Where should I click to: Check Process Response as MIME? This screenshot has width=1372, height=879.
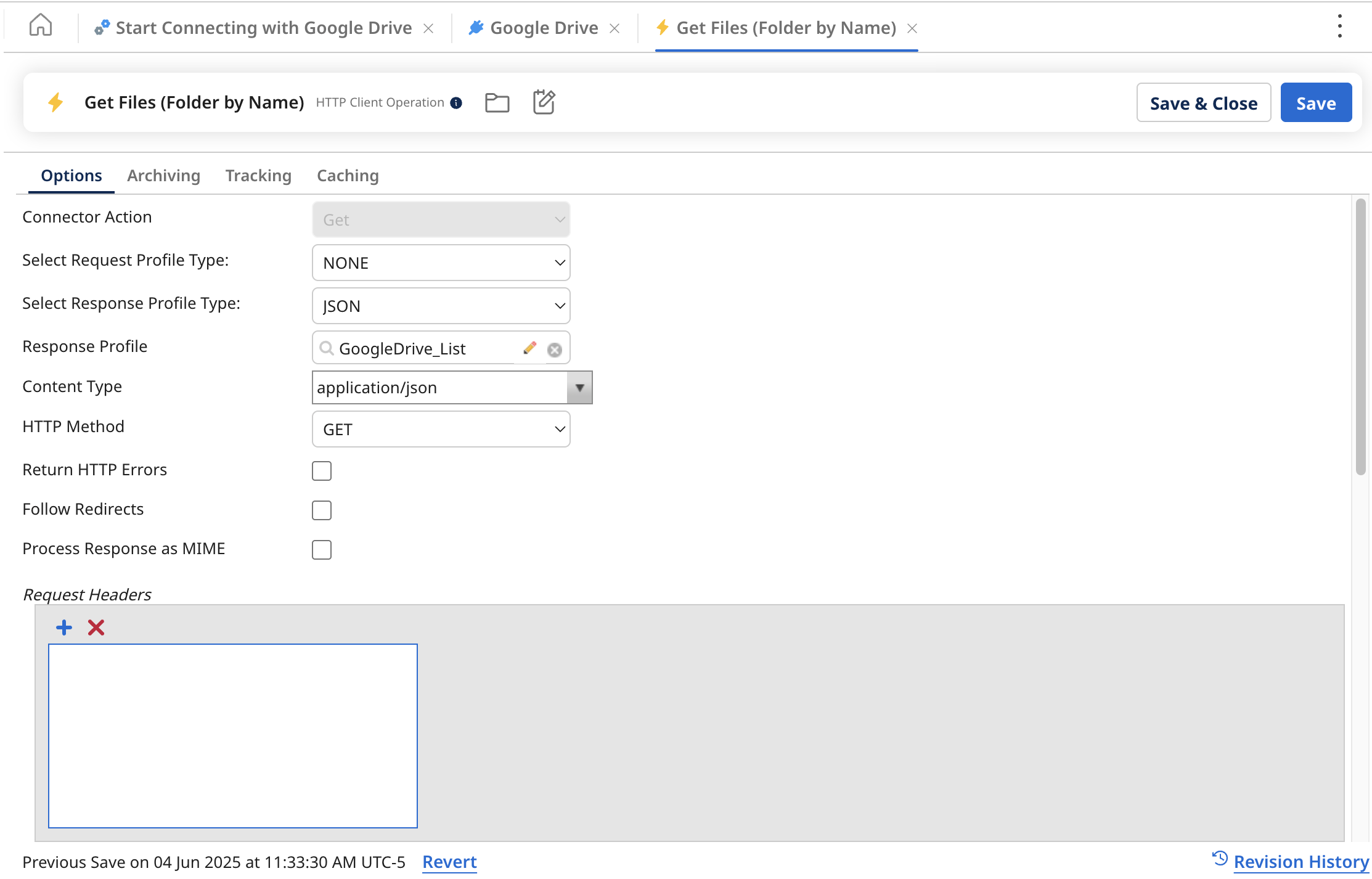tap(322, 550)
